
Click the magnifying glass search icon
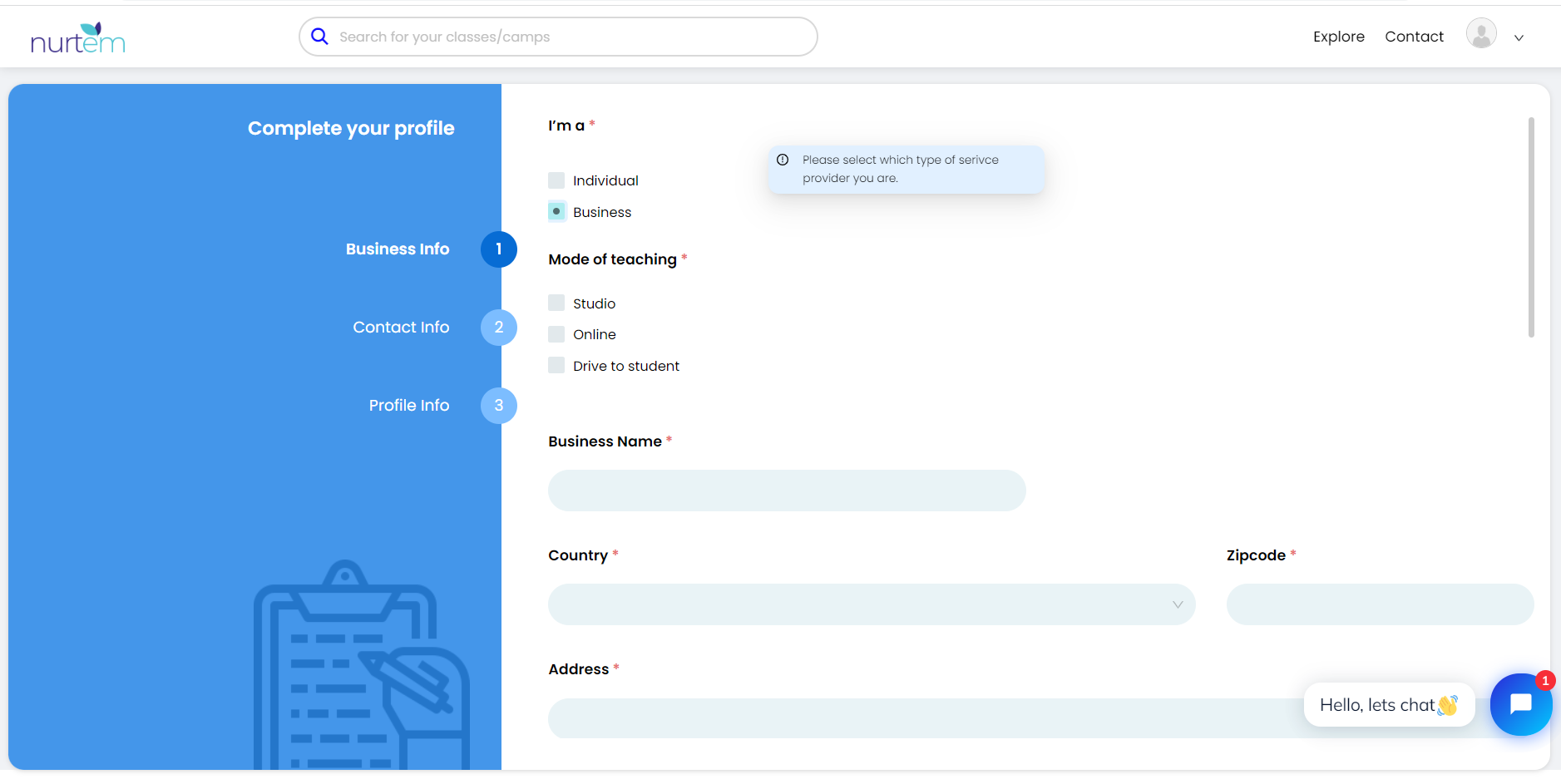[319, 36]
